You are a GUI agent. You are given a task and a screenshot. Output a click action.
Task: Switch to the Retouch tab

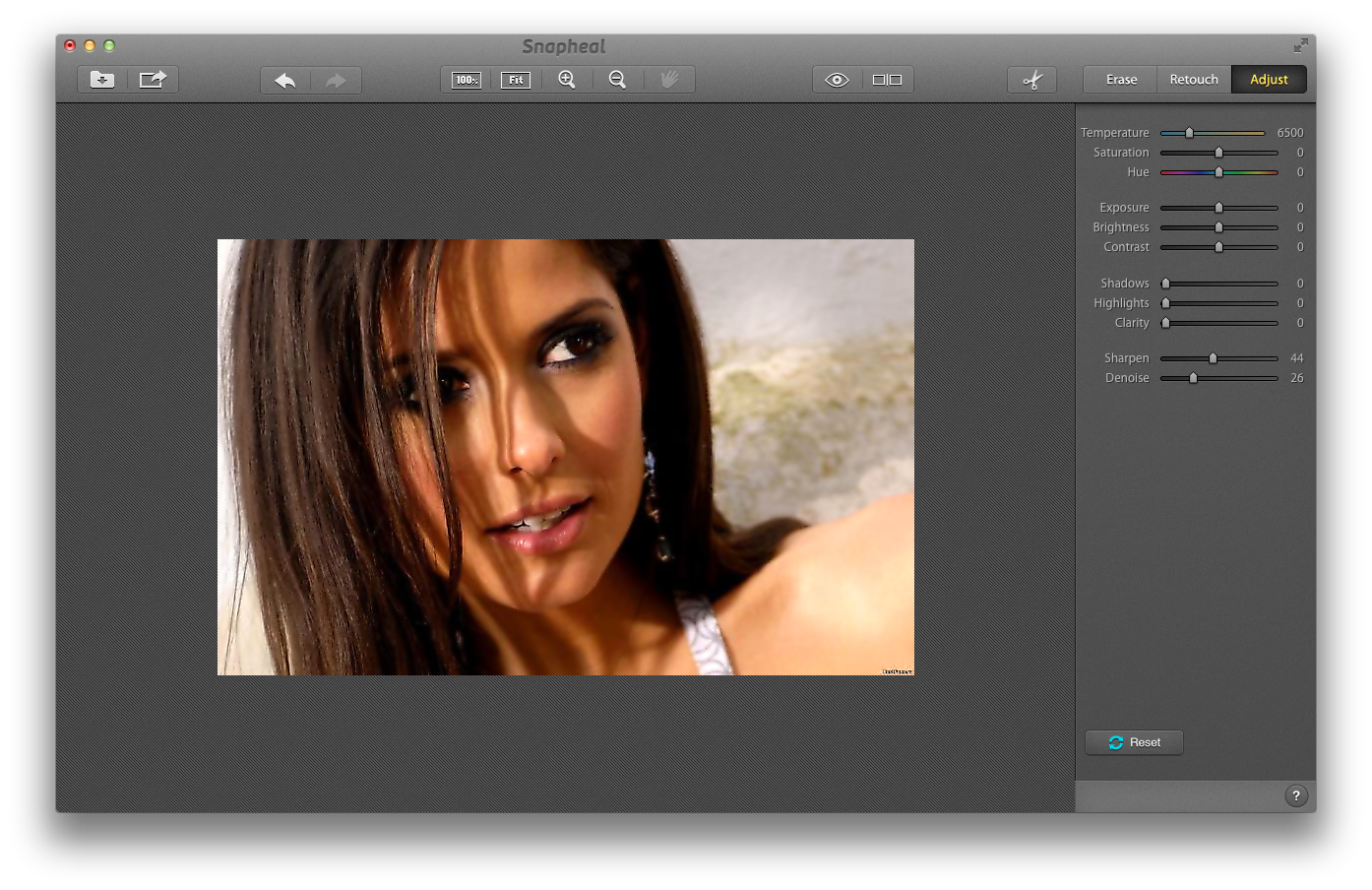click(1193, 80)
